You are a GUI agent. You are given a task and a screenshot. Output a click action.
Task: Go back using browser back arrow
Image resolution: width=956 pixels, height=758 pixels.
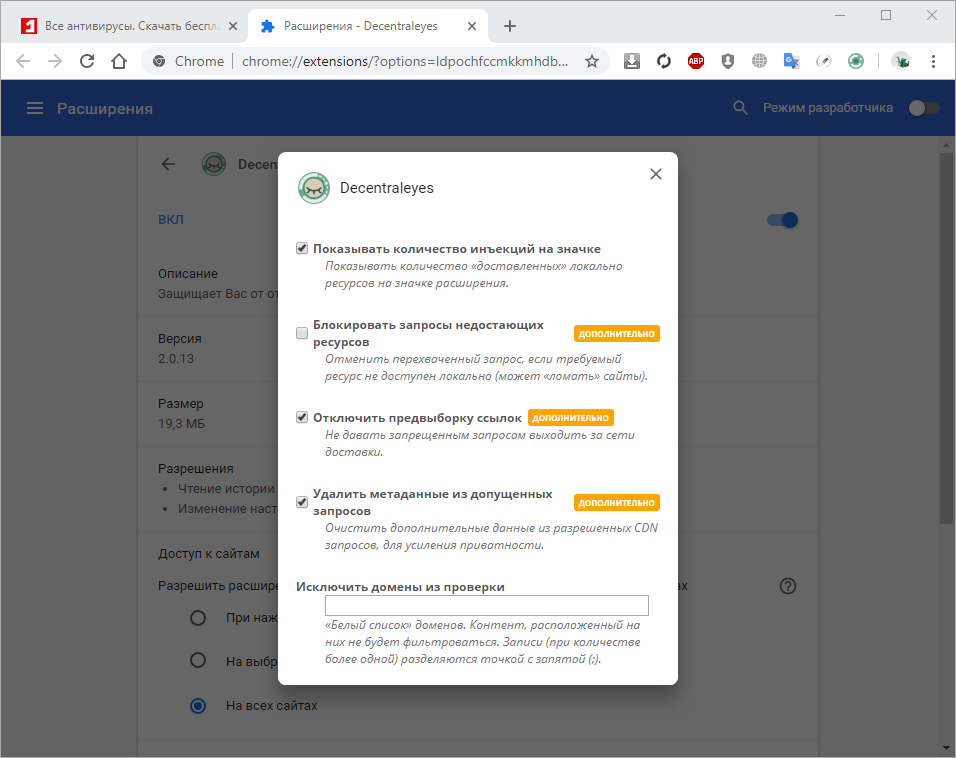[x=23, y=61]
